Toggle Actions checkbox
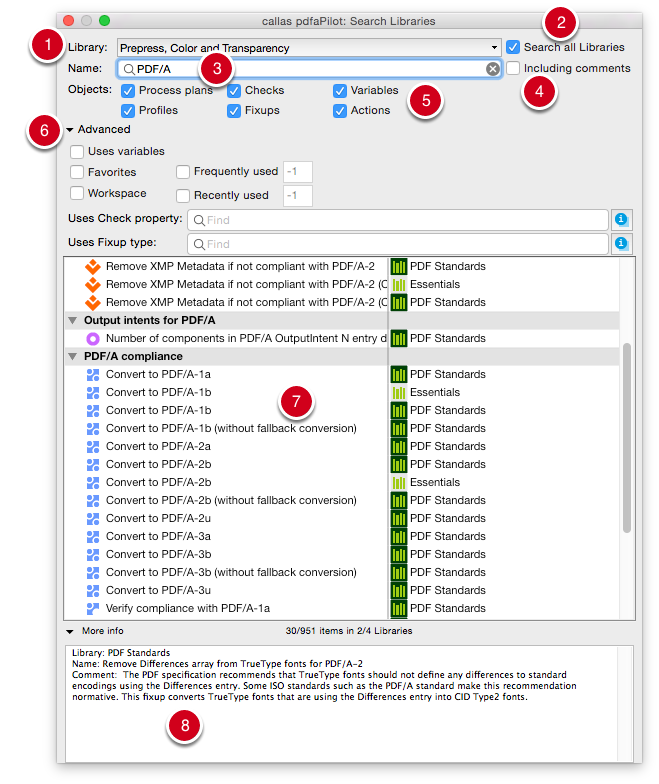 point(340,110)
